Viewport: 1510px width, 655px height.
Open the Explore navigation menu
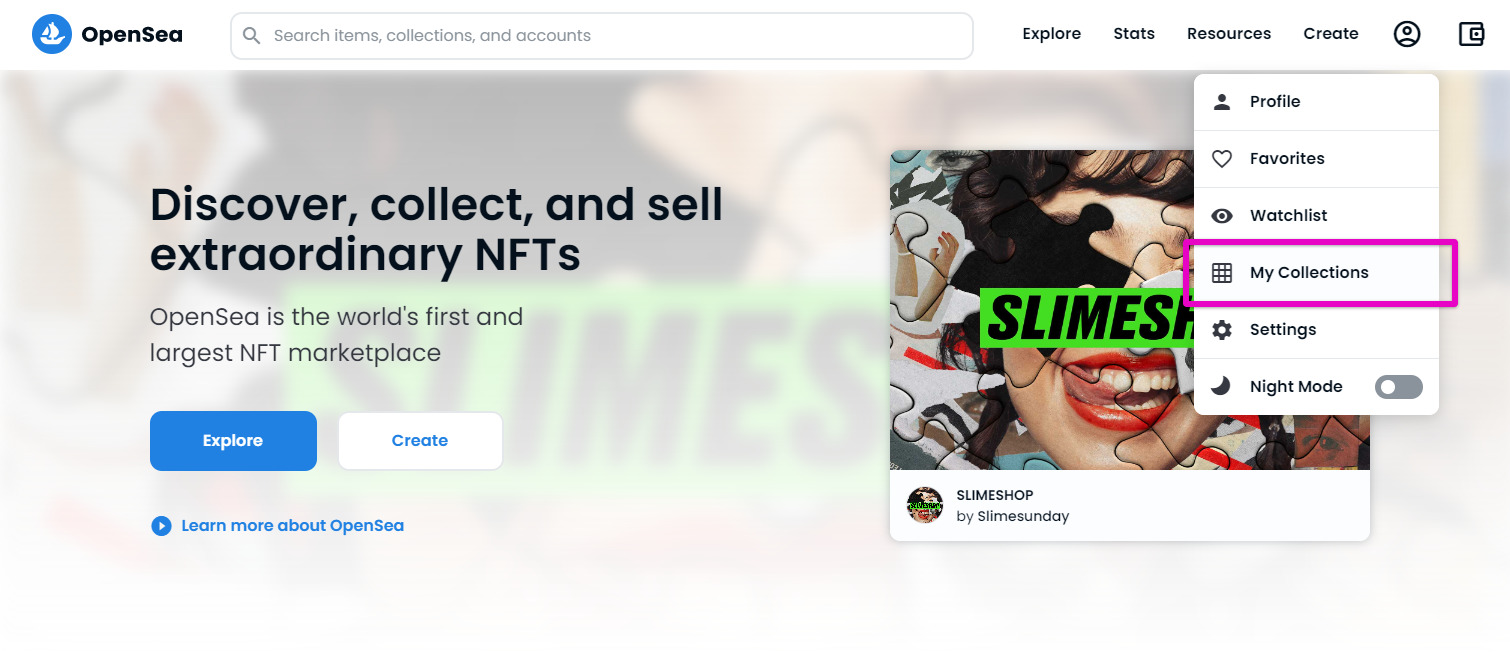pyautogui.click(x=1051, y=34)
